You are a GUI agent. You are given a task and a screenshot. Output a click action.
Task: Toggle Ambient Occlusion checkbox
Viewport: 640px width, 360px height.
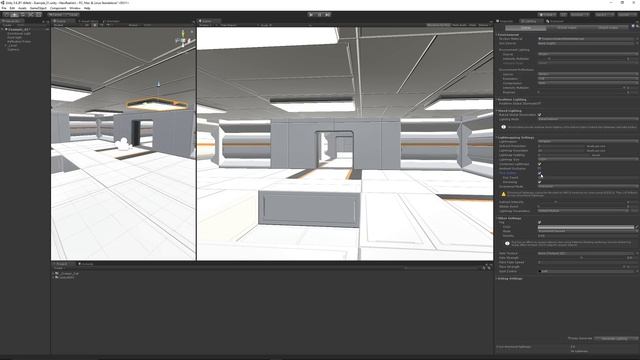pos(540,168)
